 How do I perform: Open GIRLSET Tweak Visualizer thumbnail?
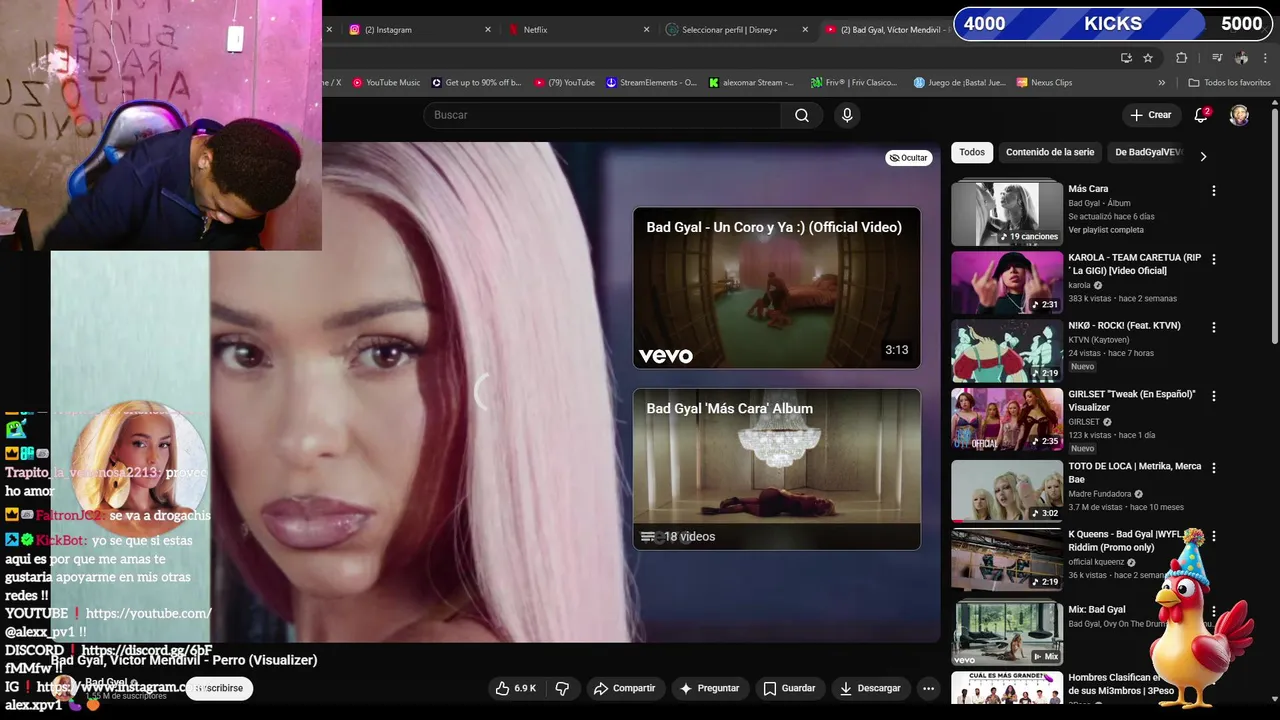point(1007,420)
